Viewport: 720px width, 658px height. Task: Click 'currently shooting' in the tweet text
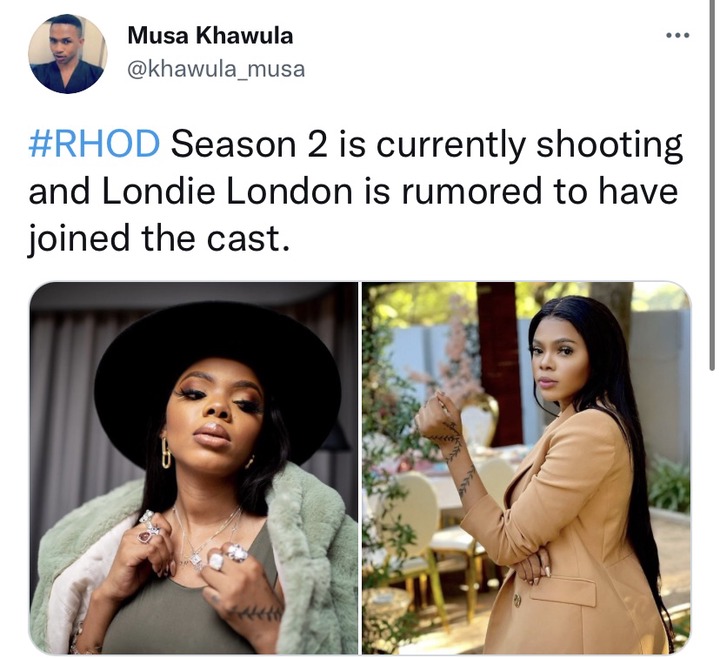click(x=529, y=146)
